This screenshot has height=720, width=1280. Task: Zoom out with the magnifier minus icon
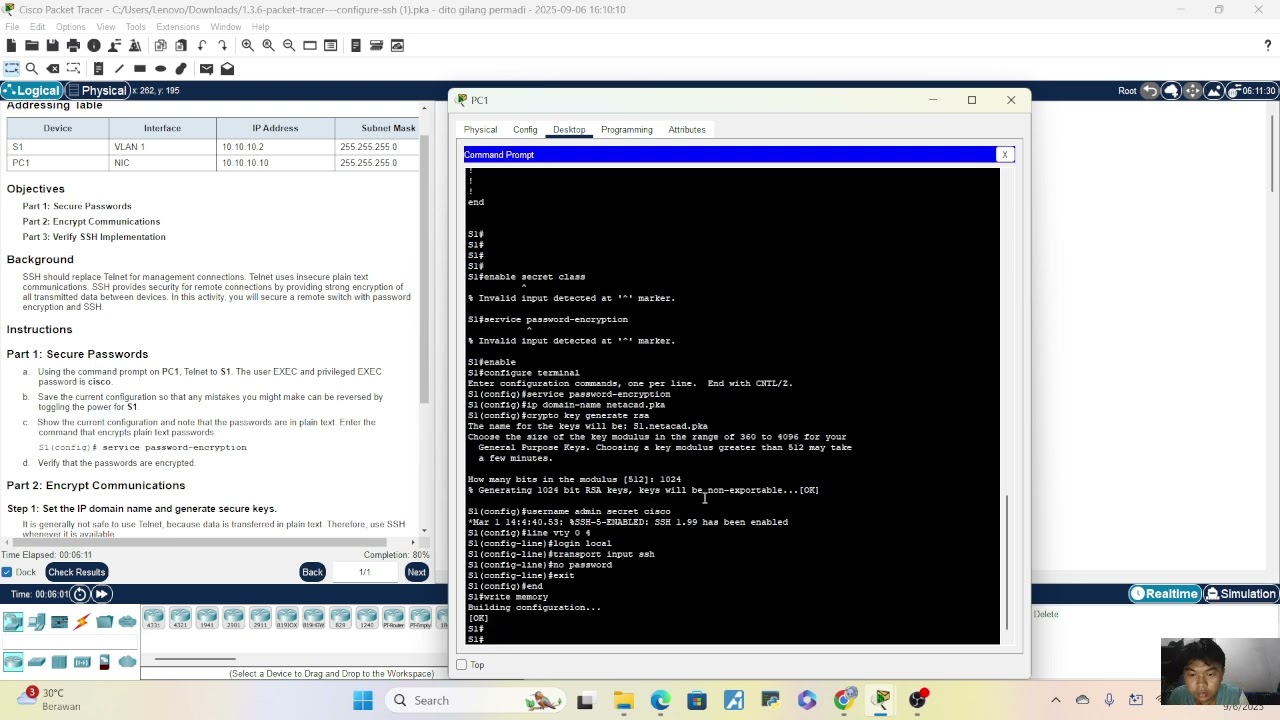coord(289,45)
